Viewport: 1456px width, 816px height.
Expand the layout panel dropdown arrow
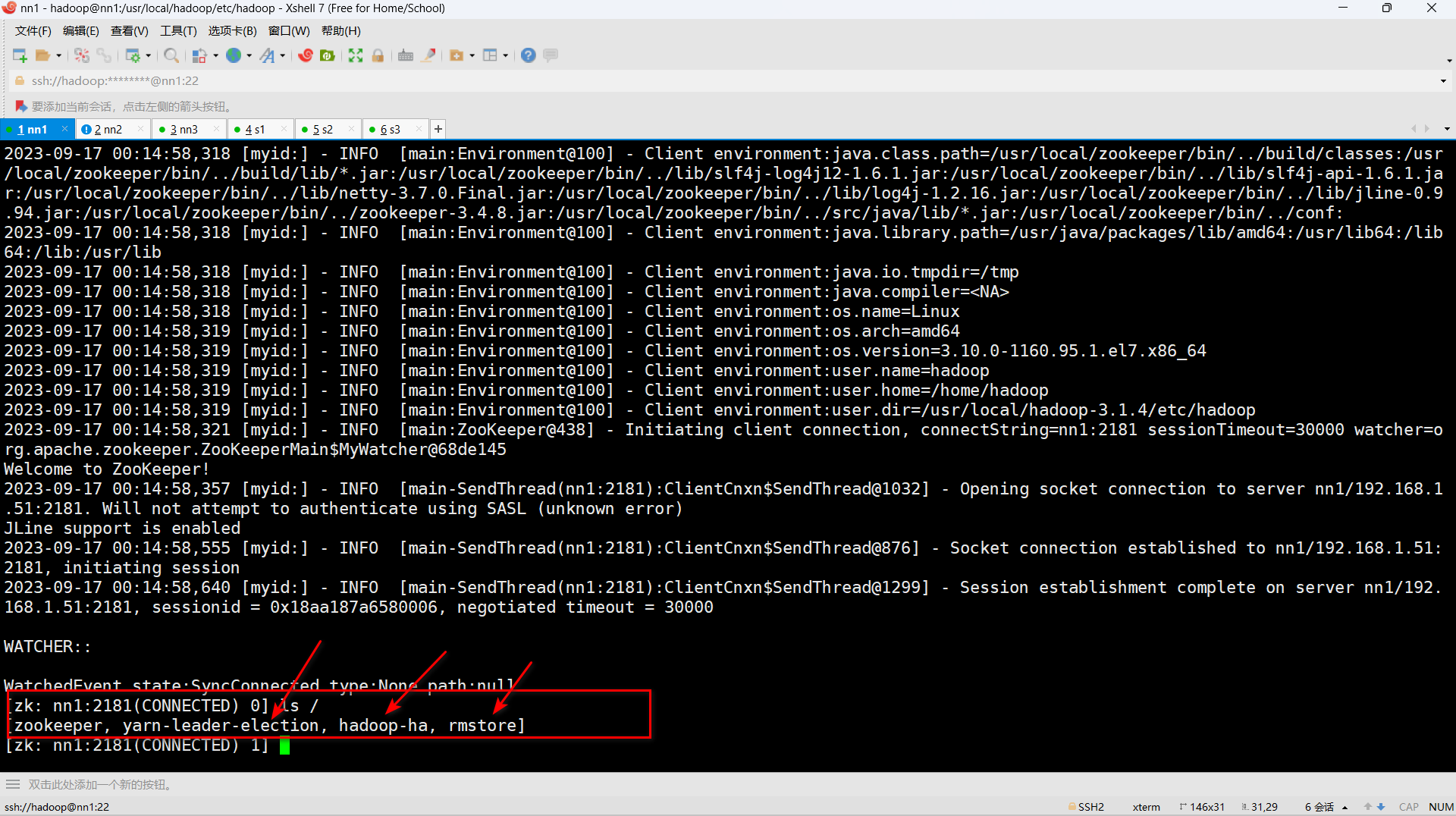tap(505, 55)
